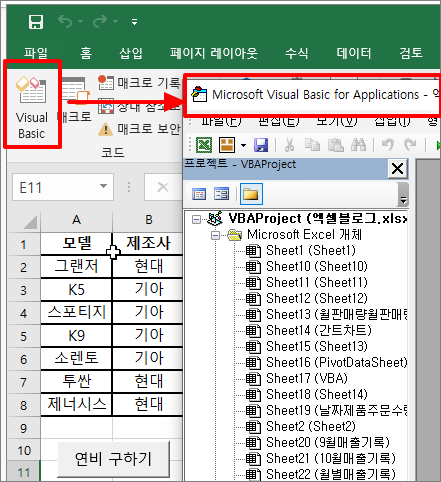Switch to the 삽입 ribbon tab
Image resolution: width=441 pixels, height=482 pixels.
131,53
